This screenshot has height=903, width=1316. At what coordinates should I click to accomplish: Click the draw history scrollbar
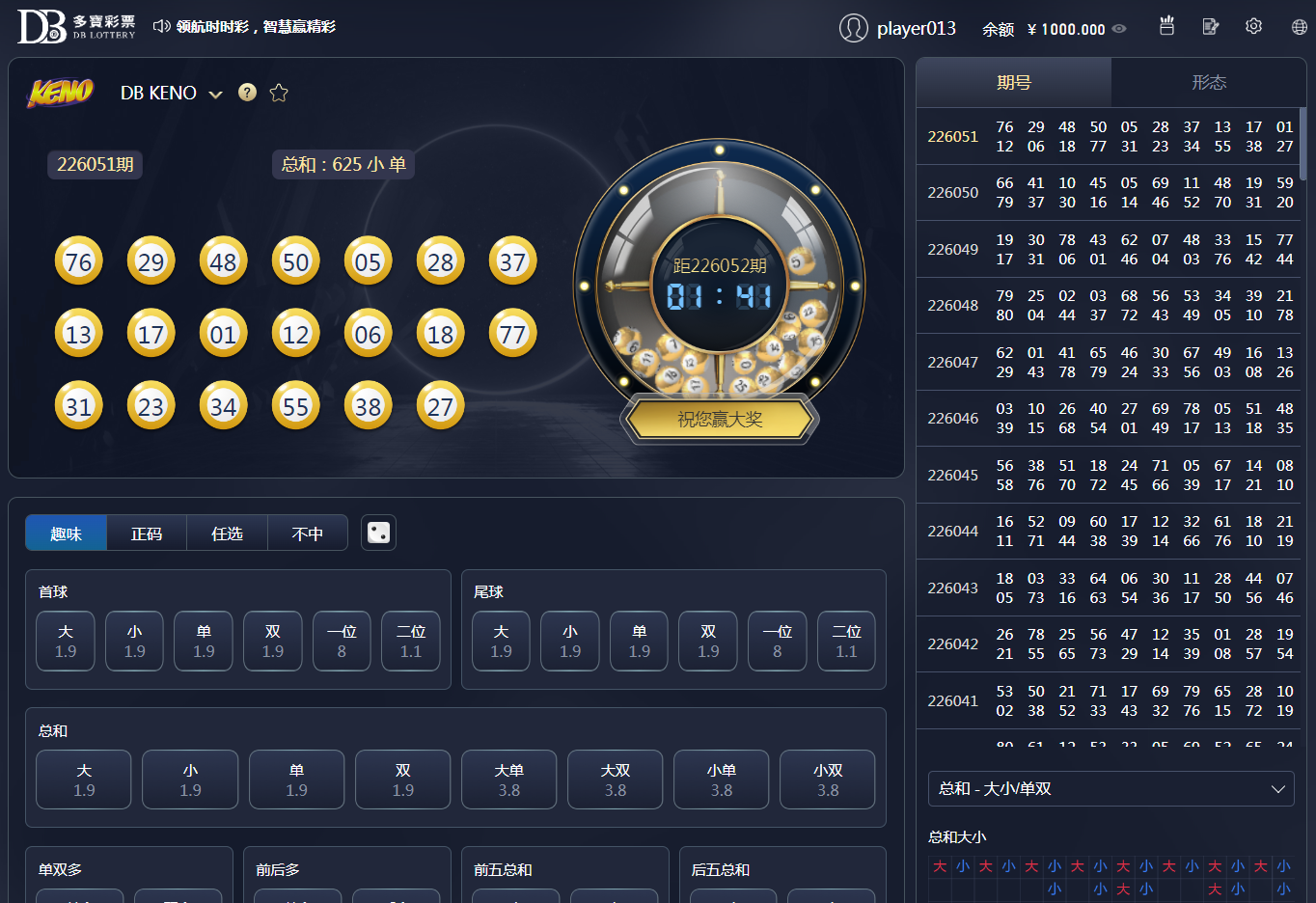(x=1302, y=143)
